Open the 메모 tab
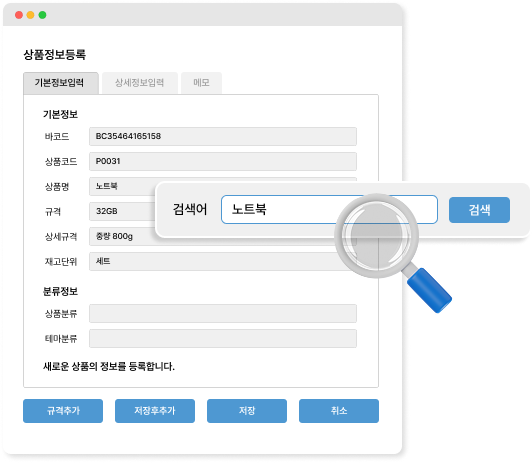This screenshot has height=463, width=532. (201, 83)
